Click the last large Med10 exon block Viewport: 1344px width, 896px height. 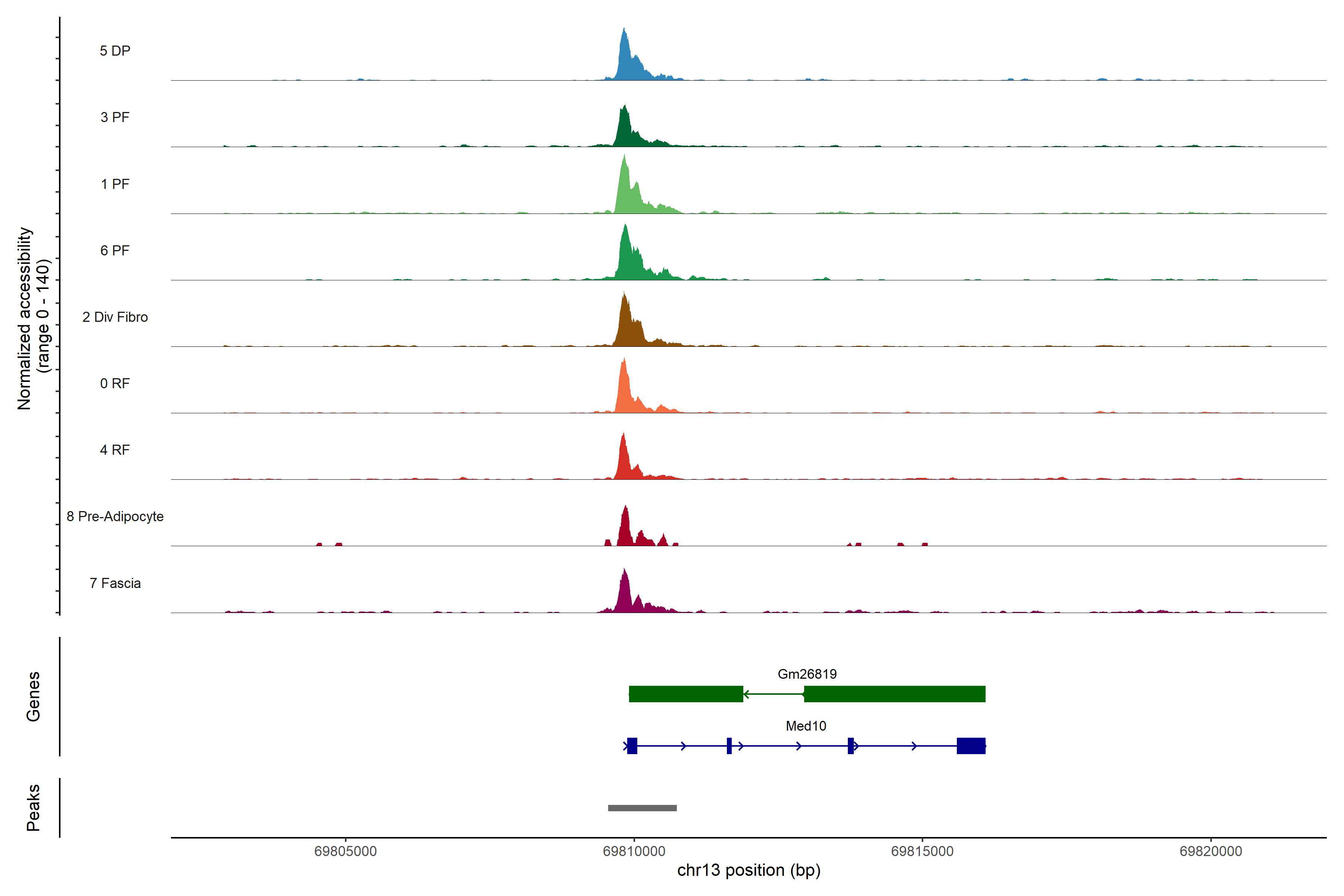pos(971,746)
